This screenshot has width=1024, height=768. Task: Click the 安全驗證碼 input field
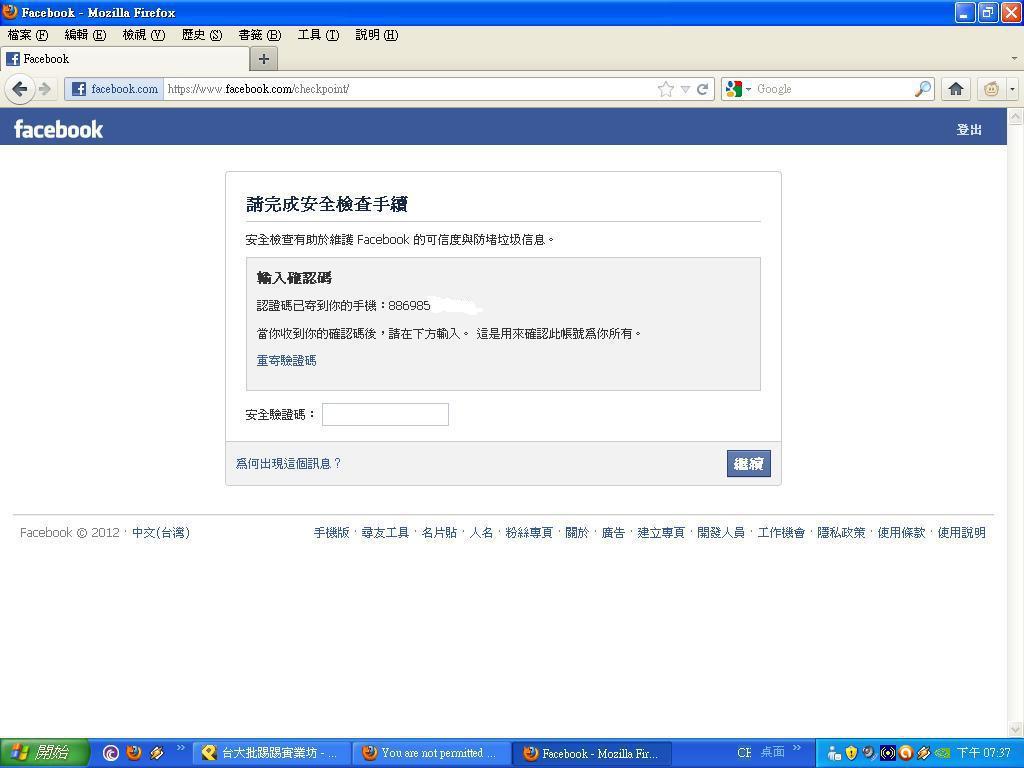click(385, 414)
